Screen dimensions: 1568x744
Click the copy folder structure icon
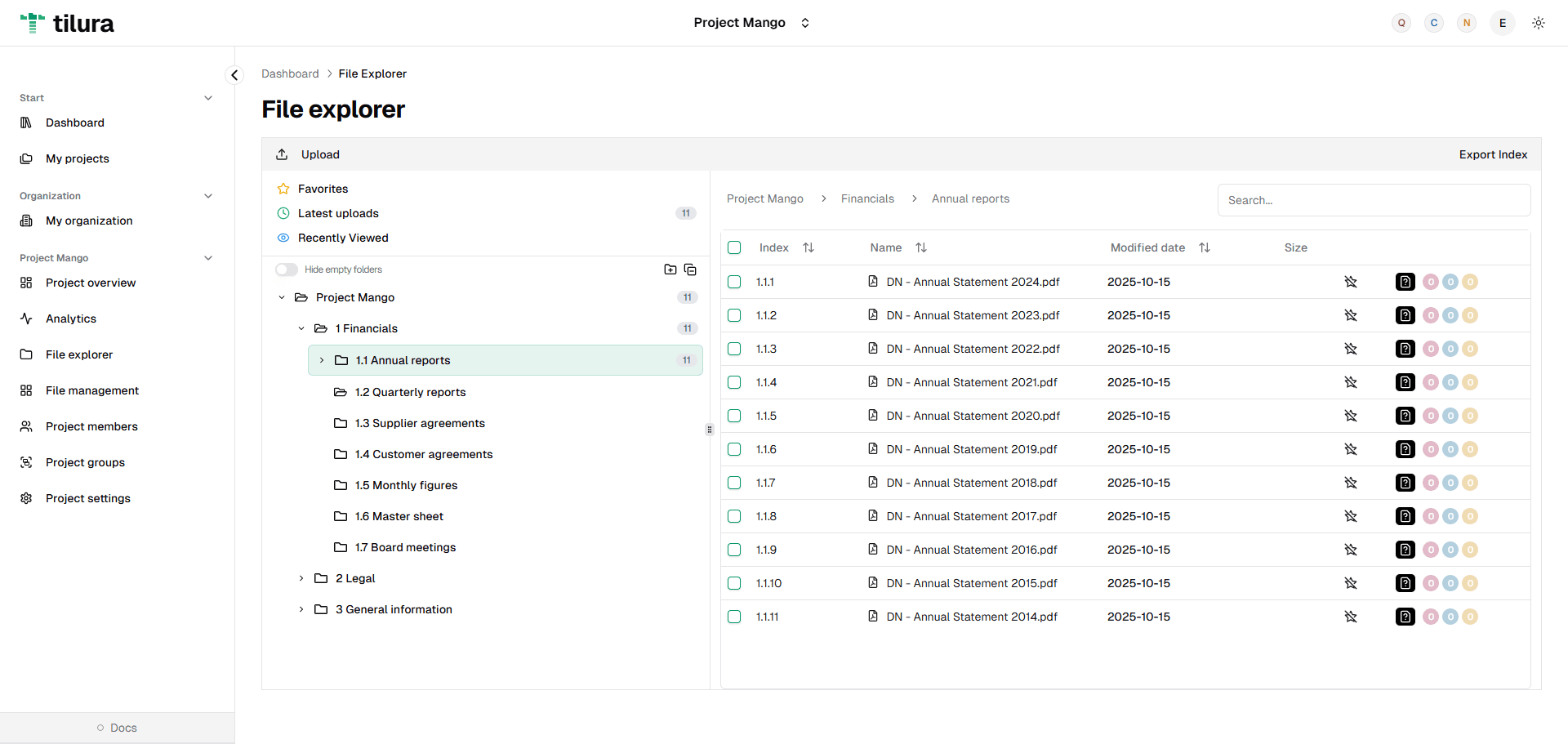coord(690,270)
